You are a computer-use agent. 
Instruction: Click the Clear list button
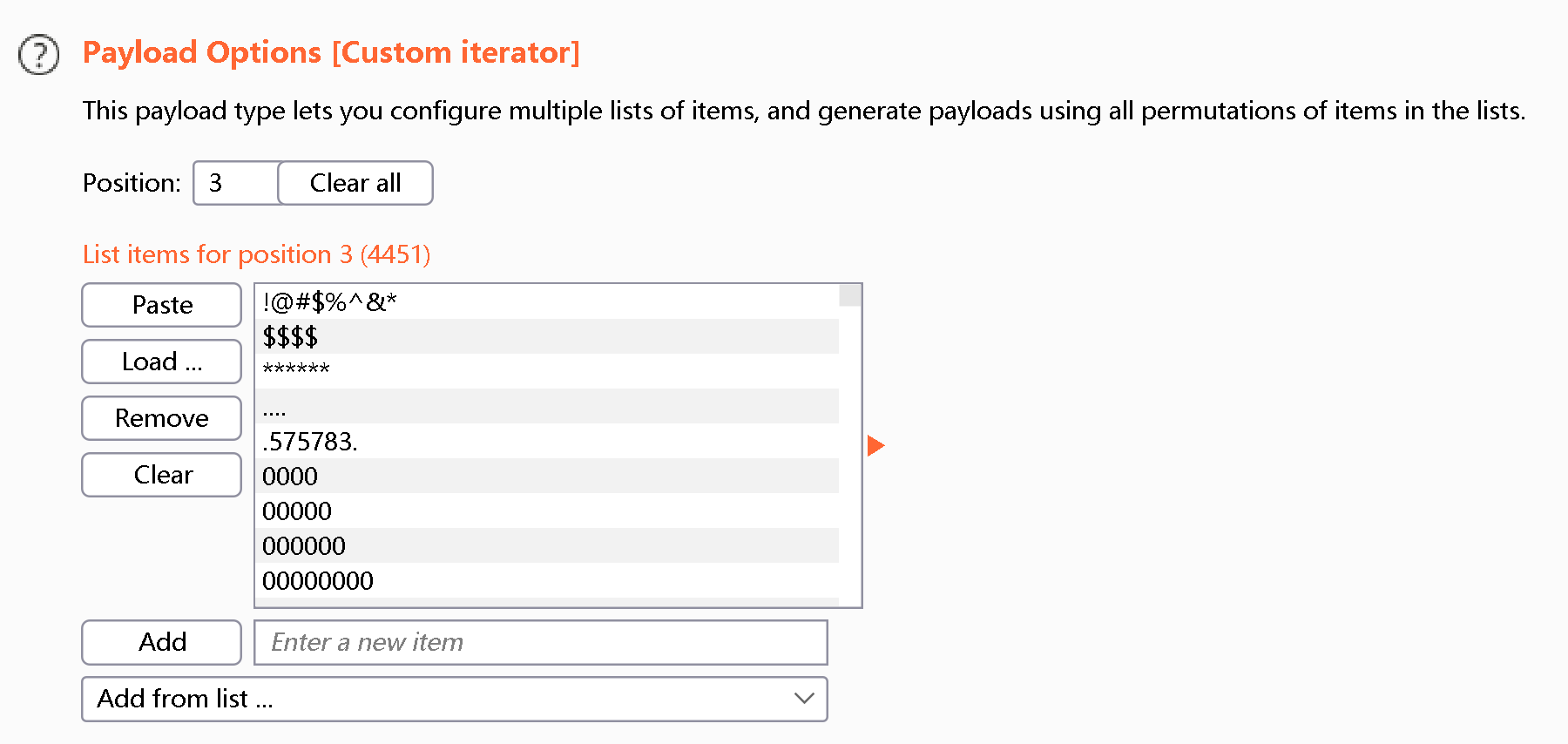pos(161,475)
